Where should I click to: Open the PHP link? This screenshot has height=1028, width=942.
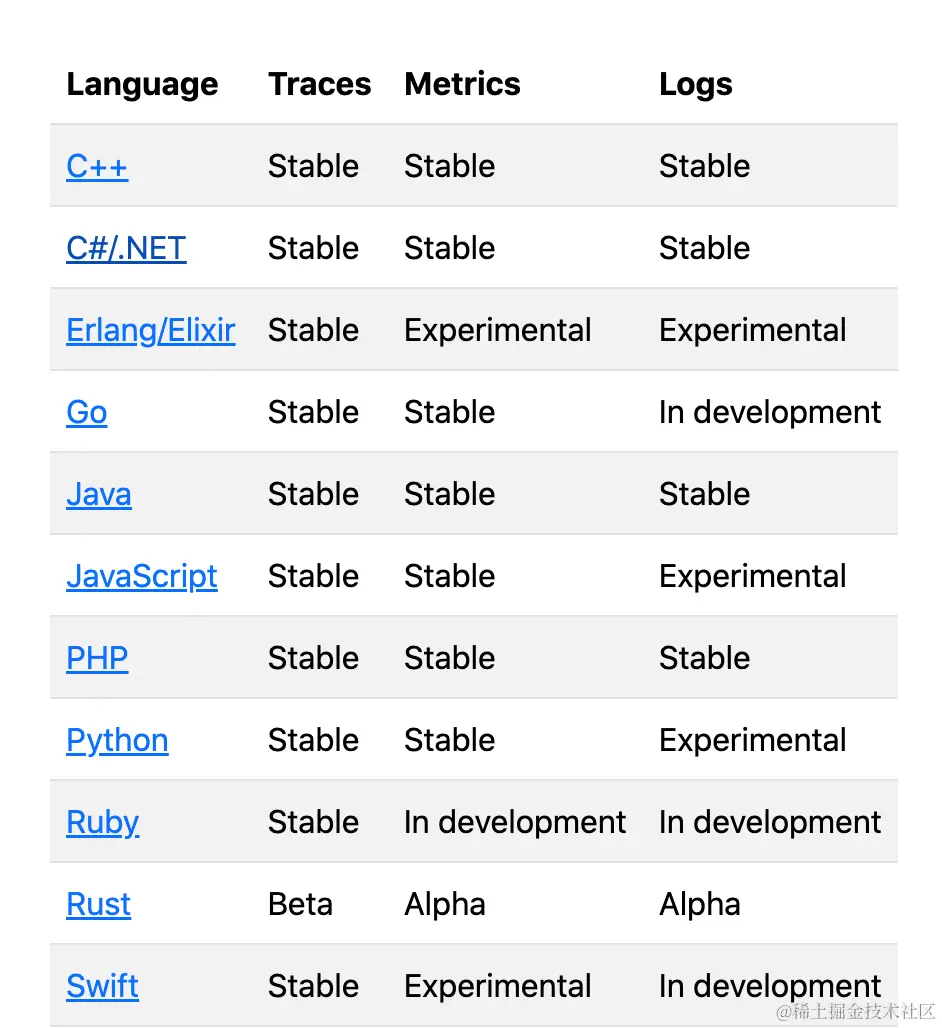click(x=97, y=658)
